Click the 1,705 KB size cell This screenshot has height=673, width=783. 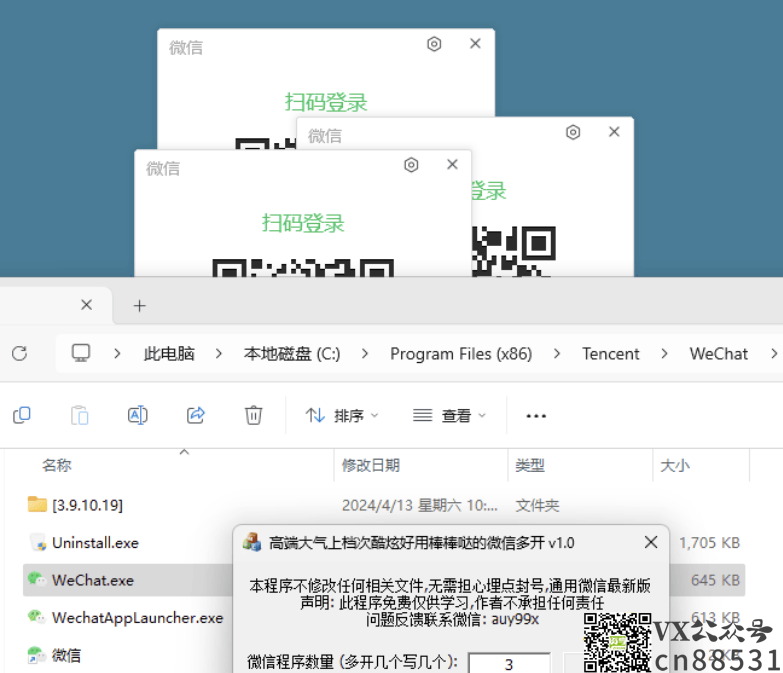pos(710,543)
